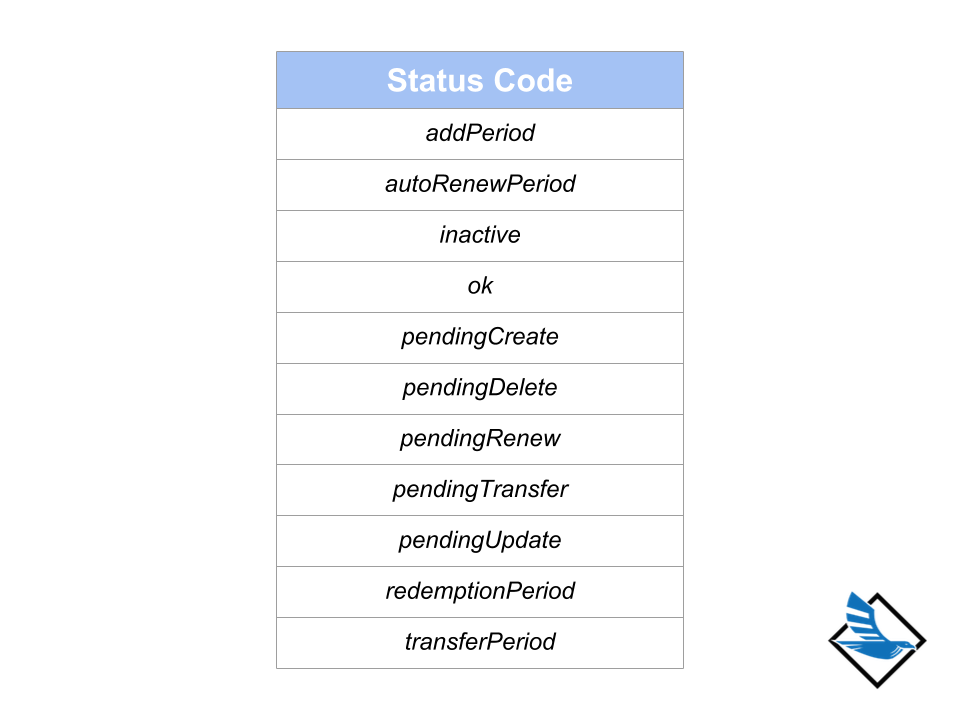Click the pendingRenew row
Screen dimensions: 960x720
[x=480, y=439]
